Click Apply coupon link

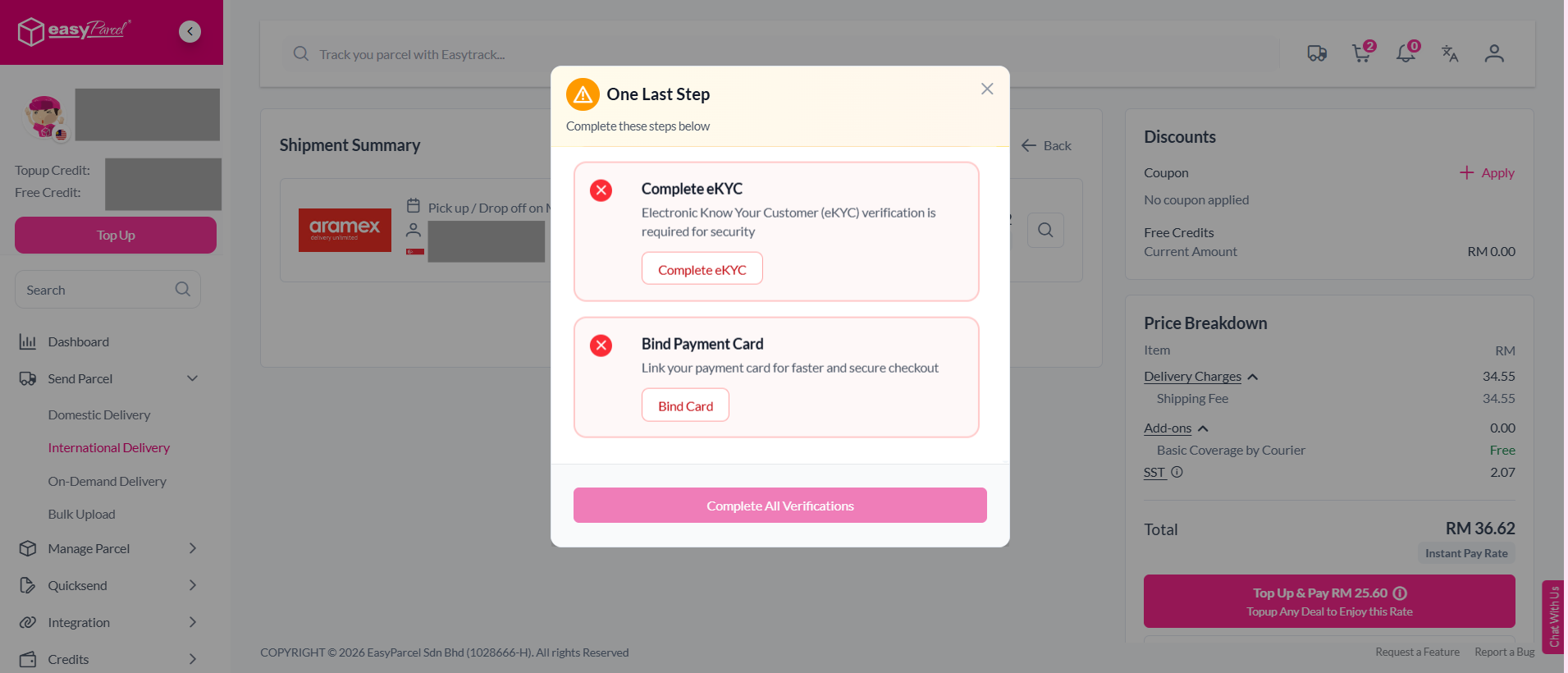[x=1487, y=172]
